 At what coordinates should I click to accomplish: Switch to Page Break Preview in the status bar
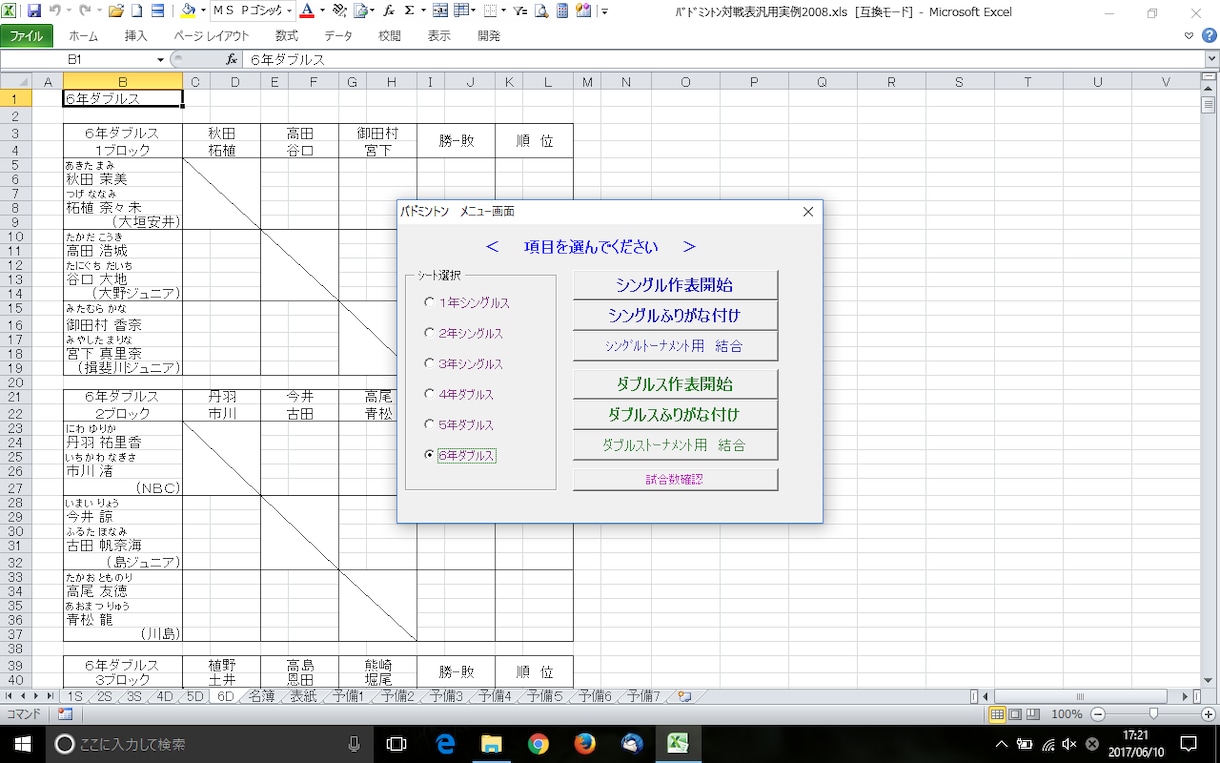pos(1032,714)
